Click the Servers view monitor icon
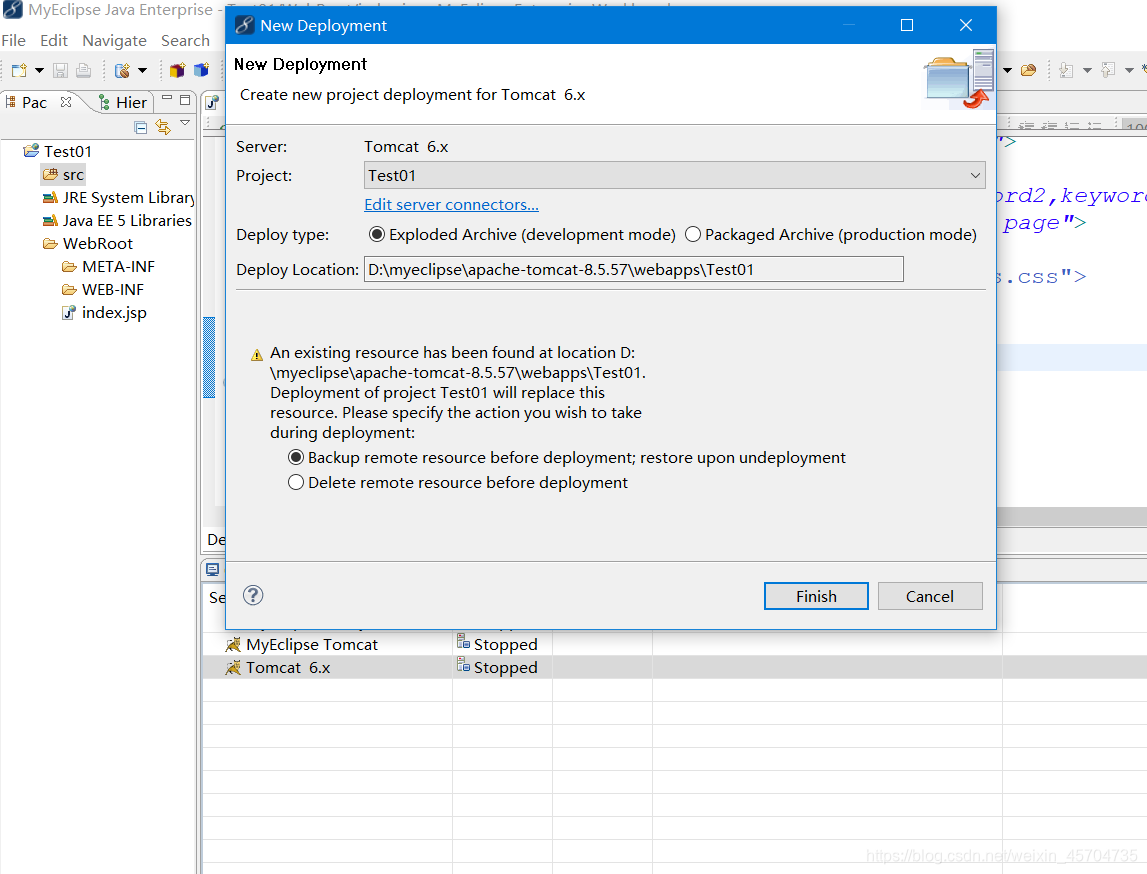Screen dimensions: 1147x874 point(213,569)
